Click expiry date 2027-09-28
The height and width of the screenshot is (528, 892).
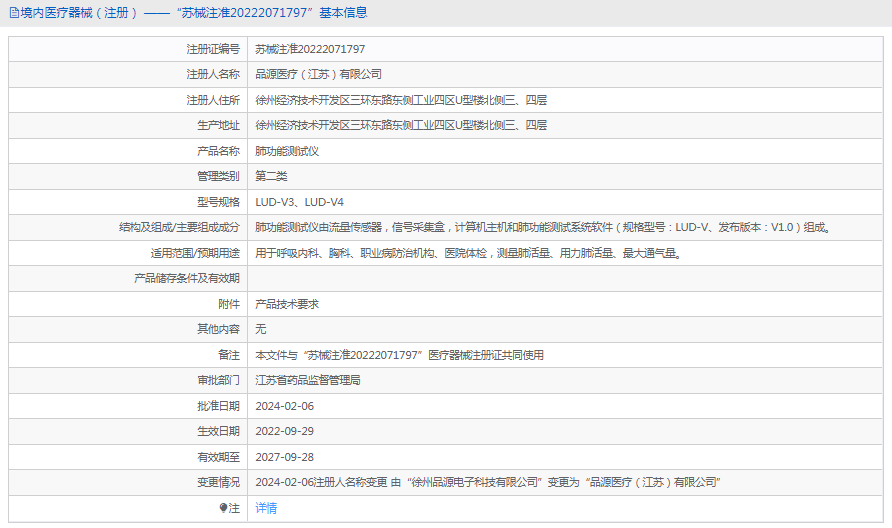(x=285, y=456)
